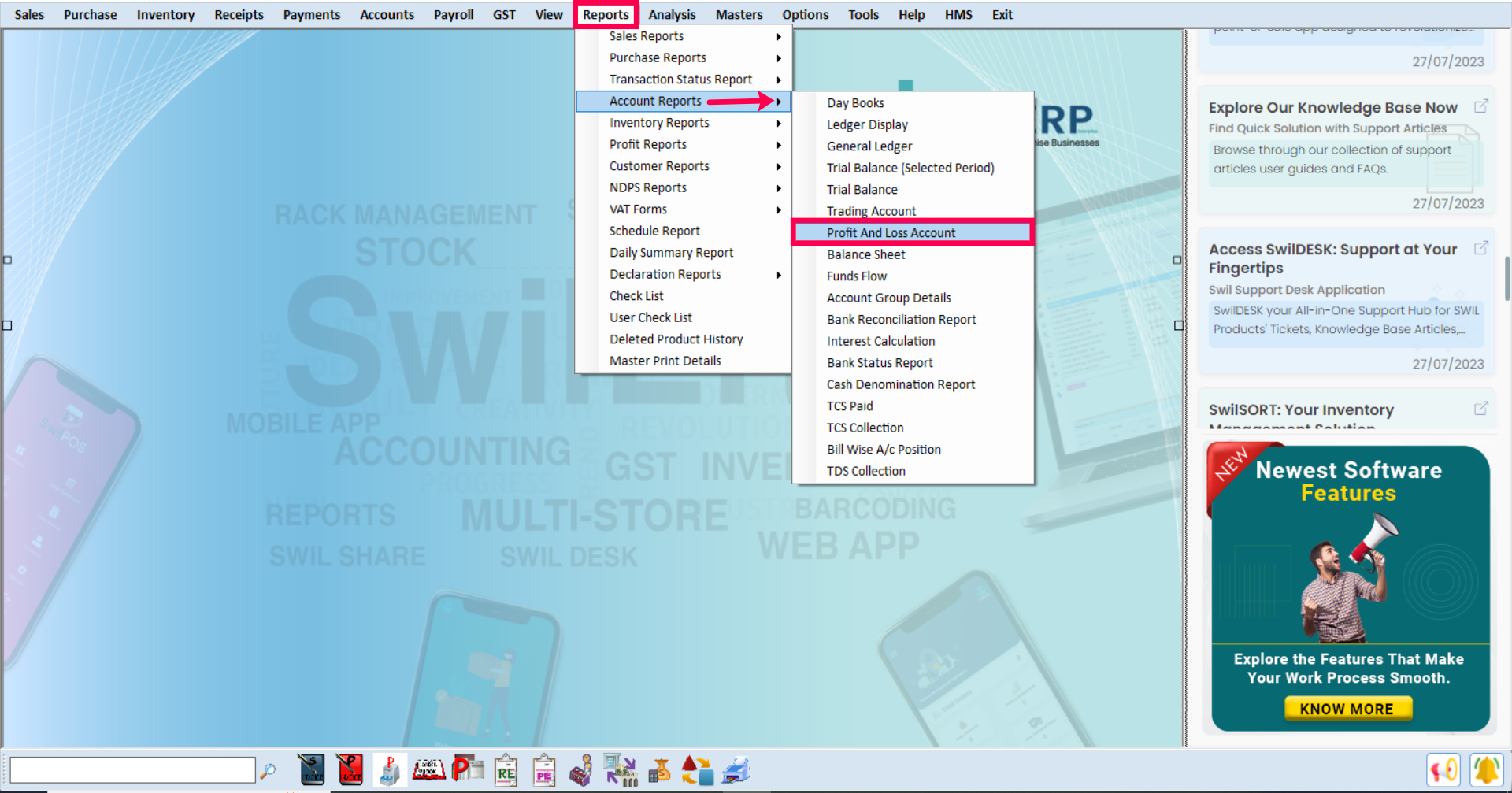Click the news panel vertical scrollbar thumb

click(x=1506, y=278)
